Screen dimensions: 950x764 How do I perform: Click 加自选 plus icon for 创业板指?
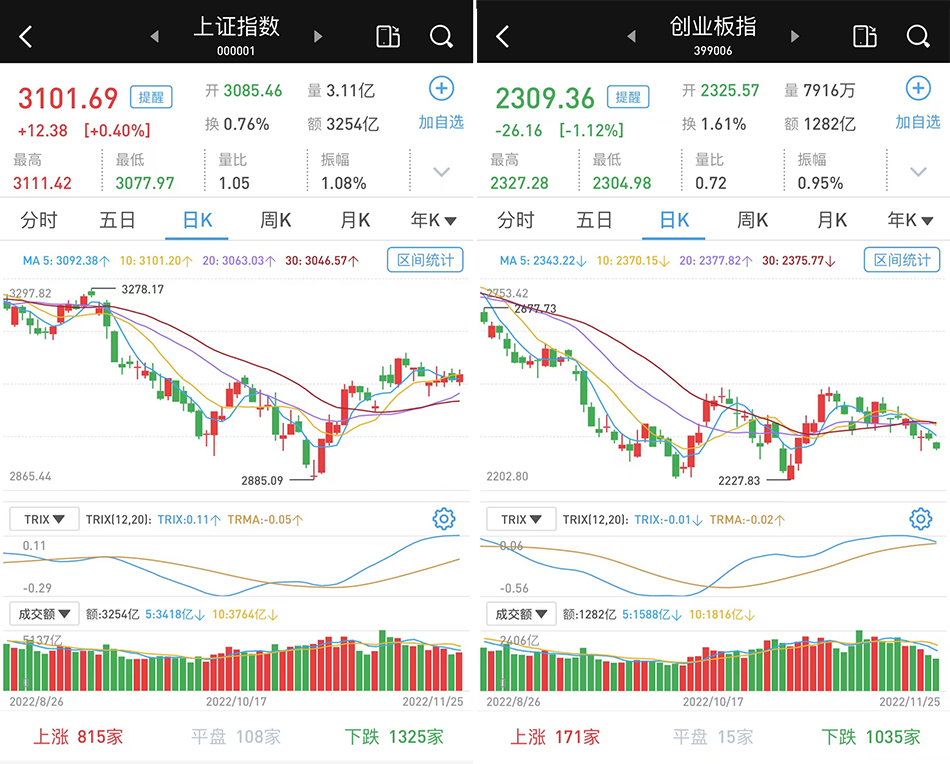918,89
